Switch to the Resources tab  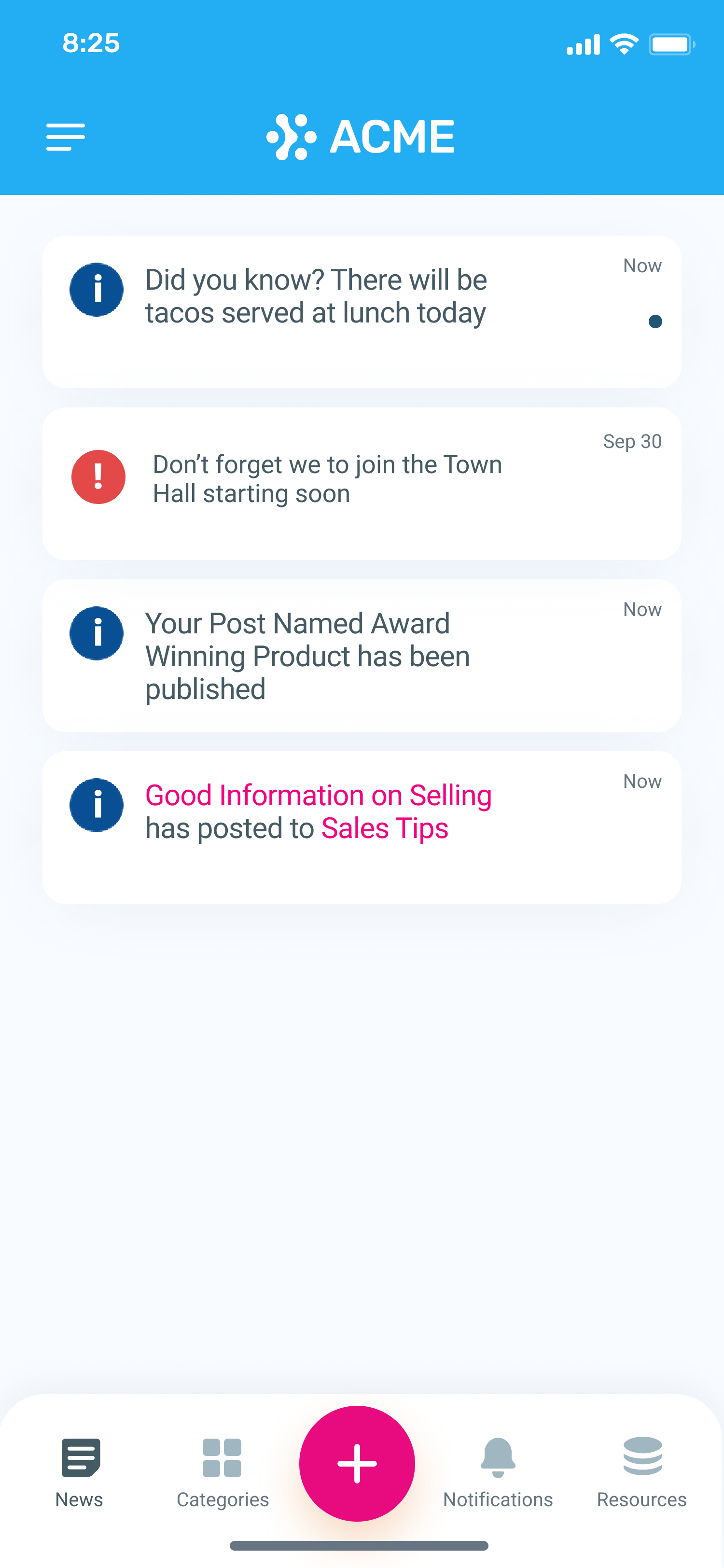tap(642, 1472)
